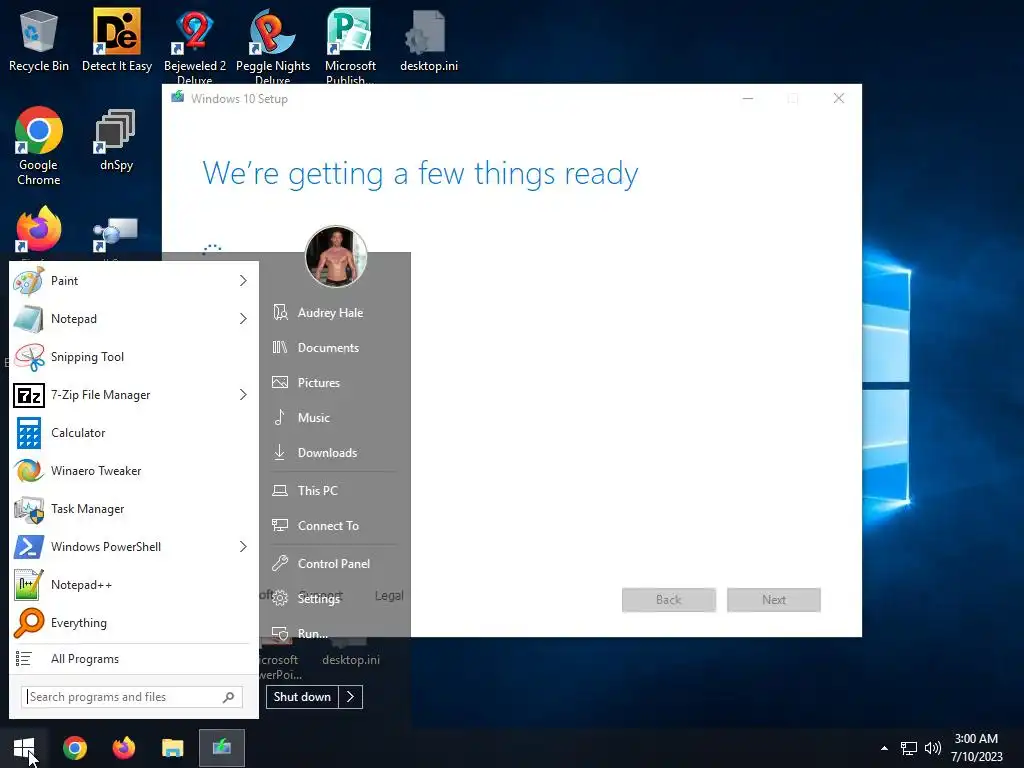1024x768 pixels.
Task: Open the volume tray icon
Action: click(933, 748)
